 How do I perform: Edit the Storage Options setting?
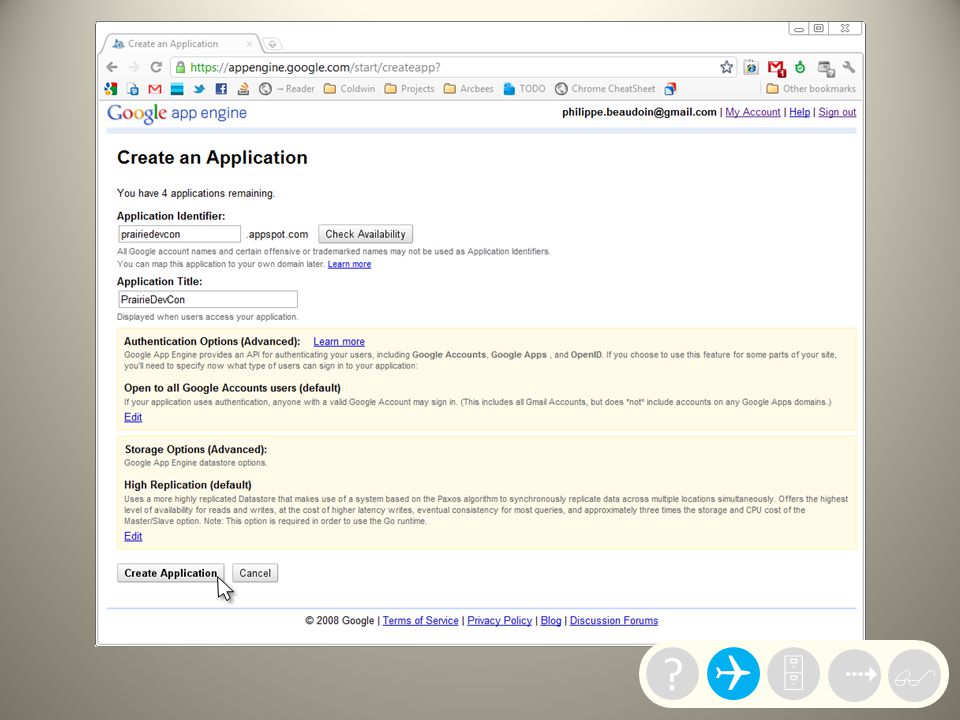pyautogui.click(x=133, y=536)
